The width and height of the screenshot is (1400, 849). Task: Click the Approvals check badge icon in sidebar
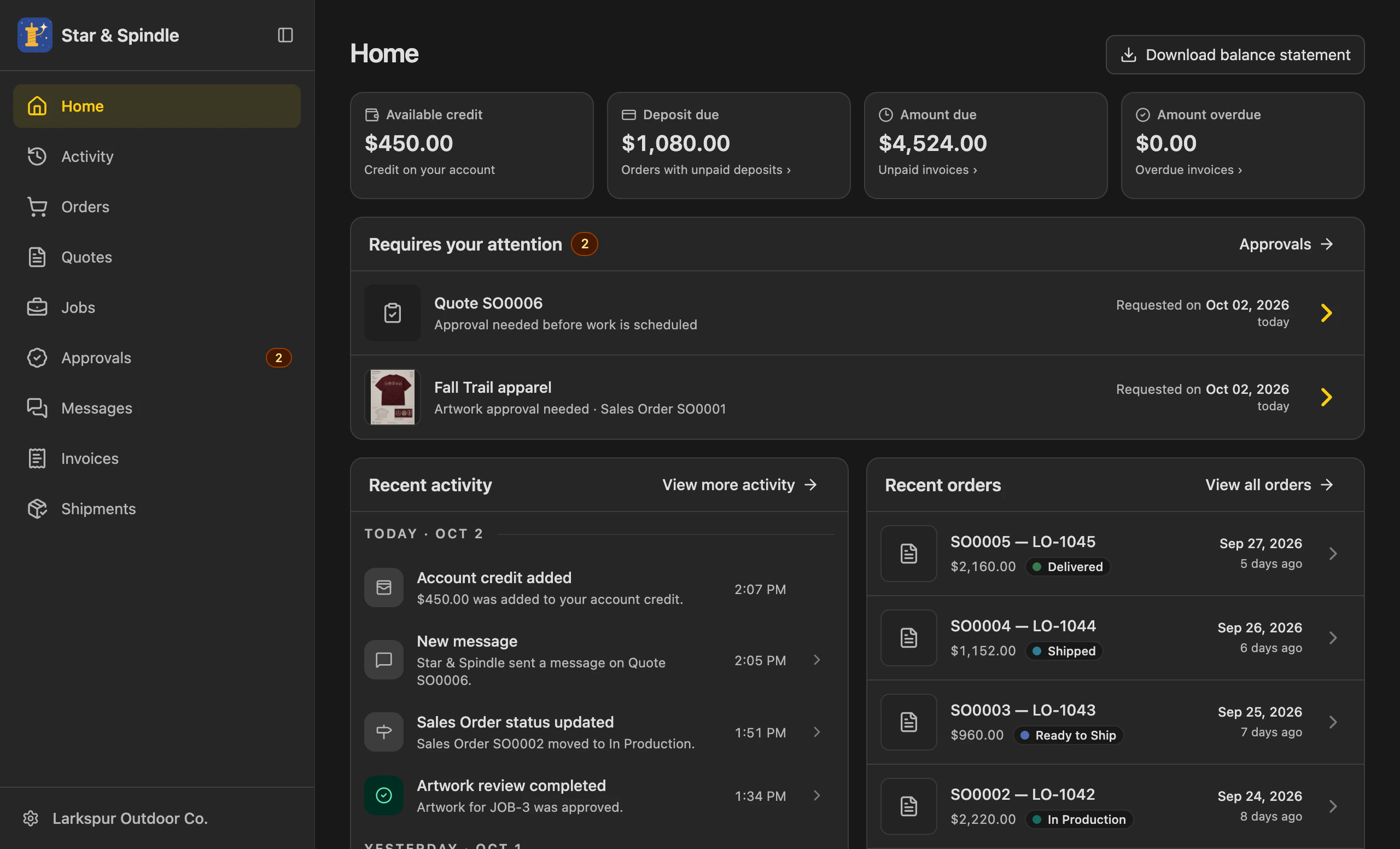pos(37,358)
